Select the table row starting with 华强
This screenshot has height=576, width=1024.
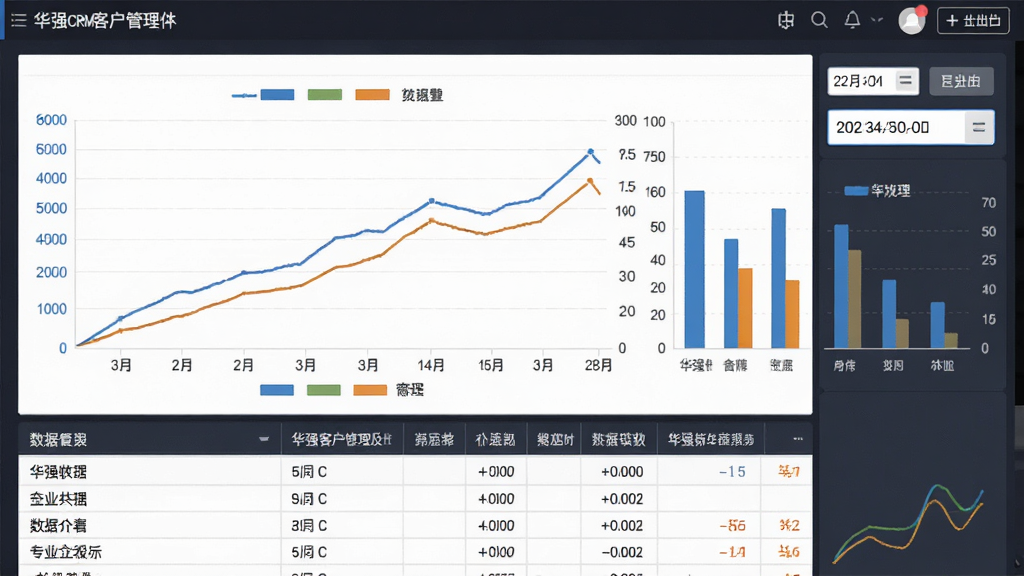(x=415, y=472)
